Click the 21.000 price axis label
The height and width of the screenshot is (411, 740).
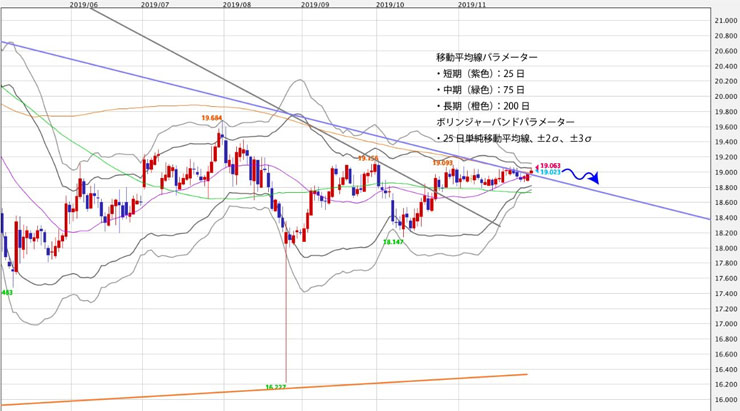click(x=726, y=21)
